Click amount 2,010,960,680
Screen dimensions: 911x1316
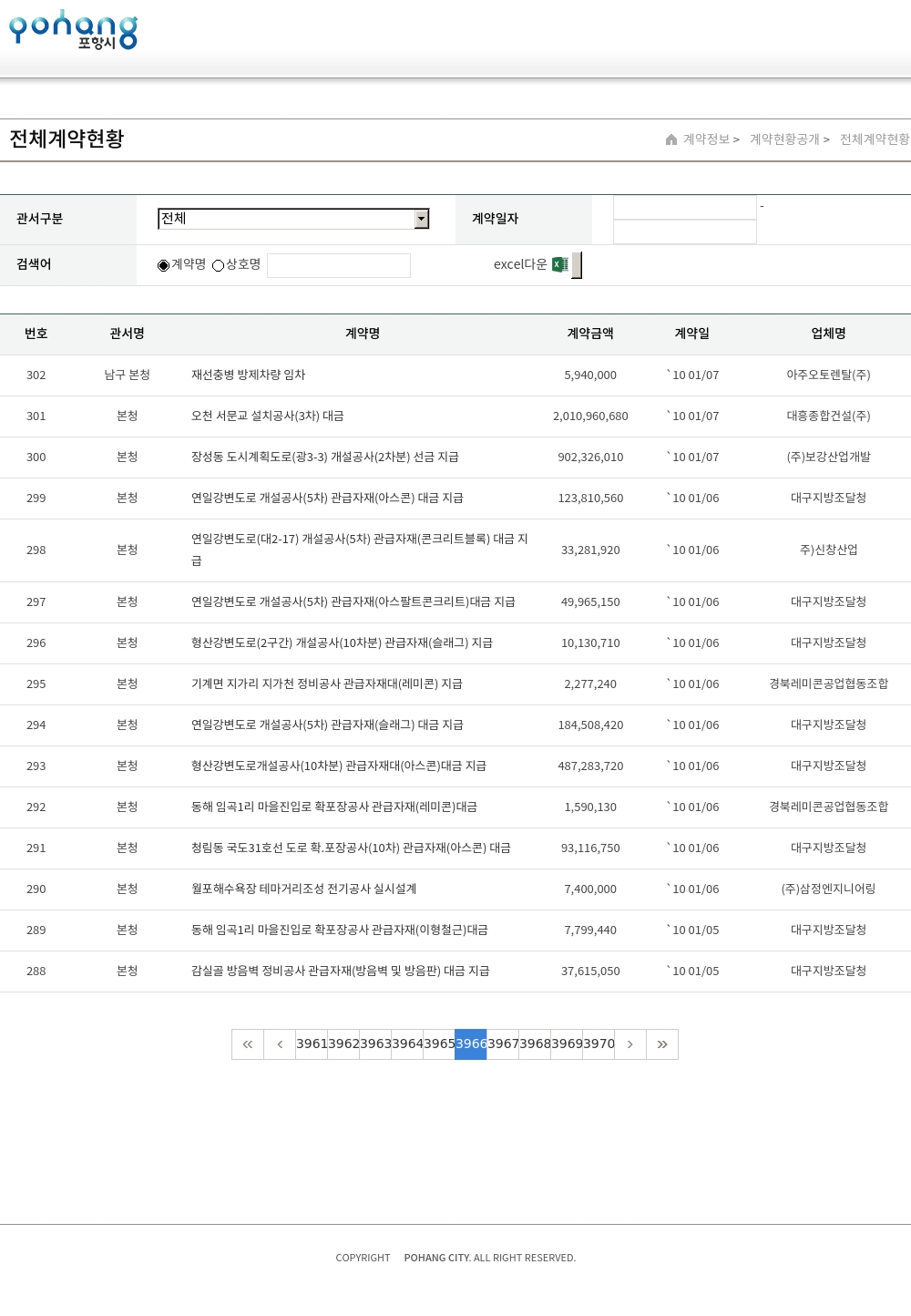point(590,416)
